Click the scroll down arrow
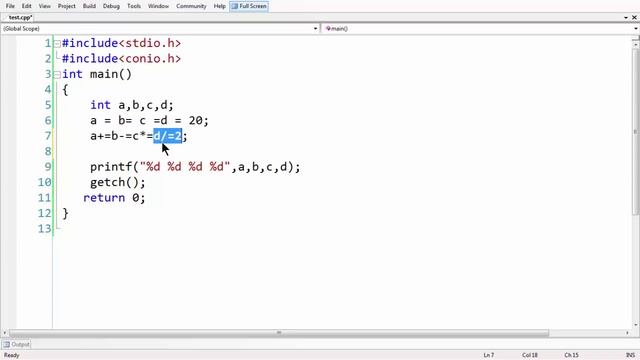 point(636,325)
